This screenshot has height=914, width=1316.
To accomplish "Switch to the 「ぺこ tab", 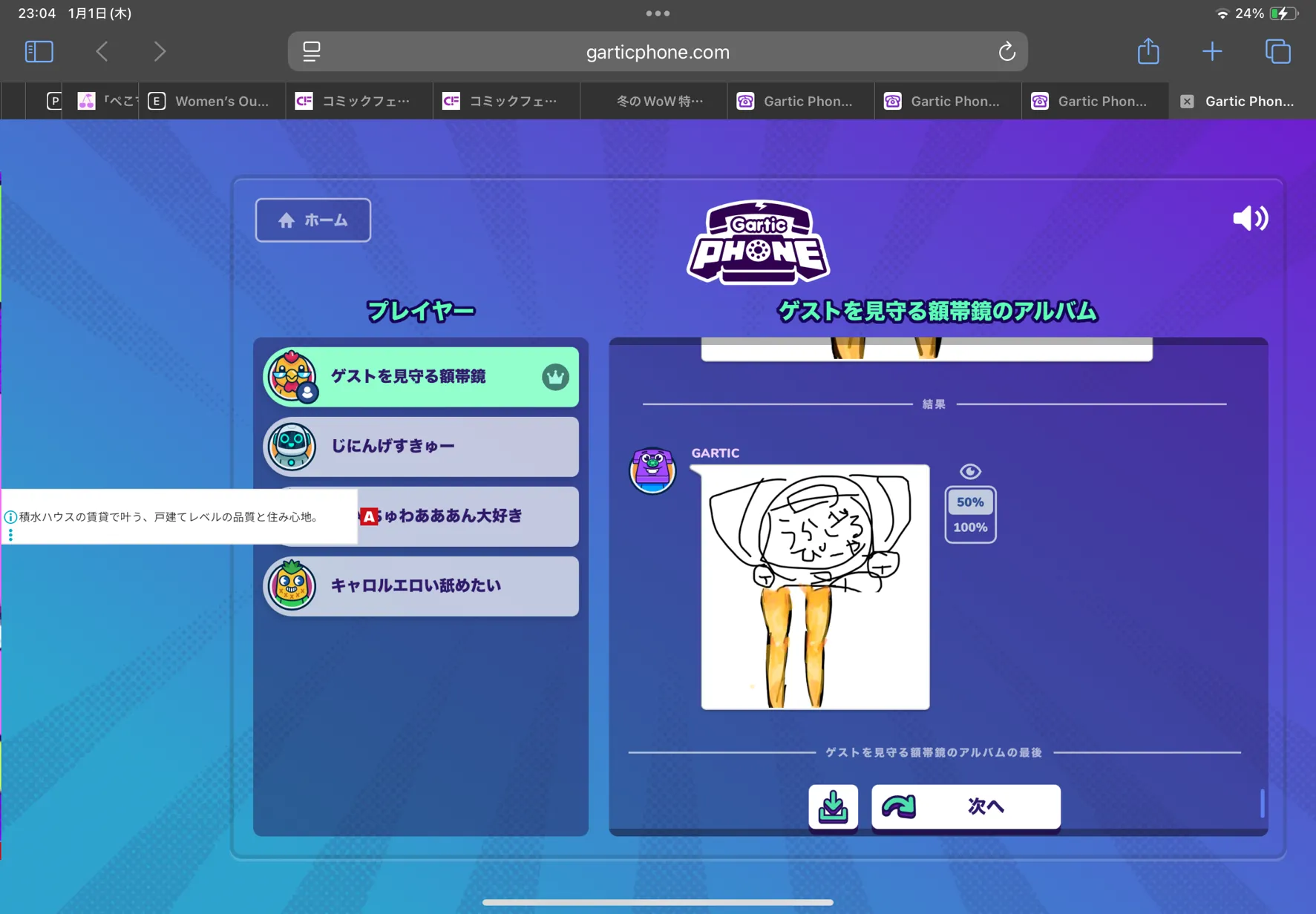I will click(106, 101).
